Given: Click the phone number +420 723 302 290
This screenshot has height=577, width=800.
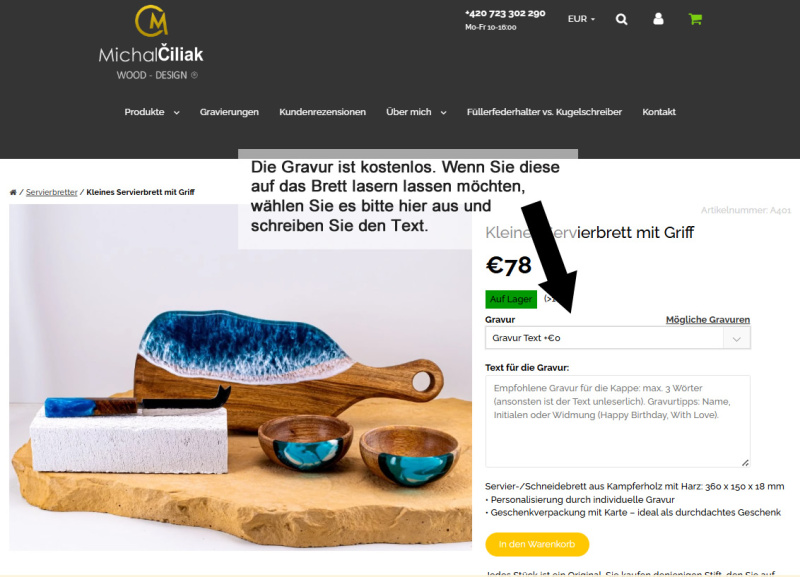Looking at the screenshot, I should point(505,13).
